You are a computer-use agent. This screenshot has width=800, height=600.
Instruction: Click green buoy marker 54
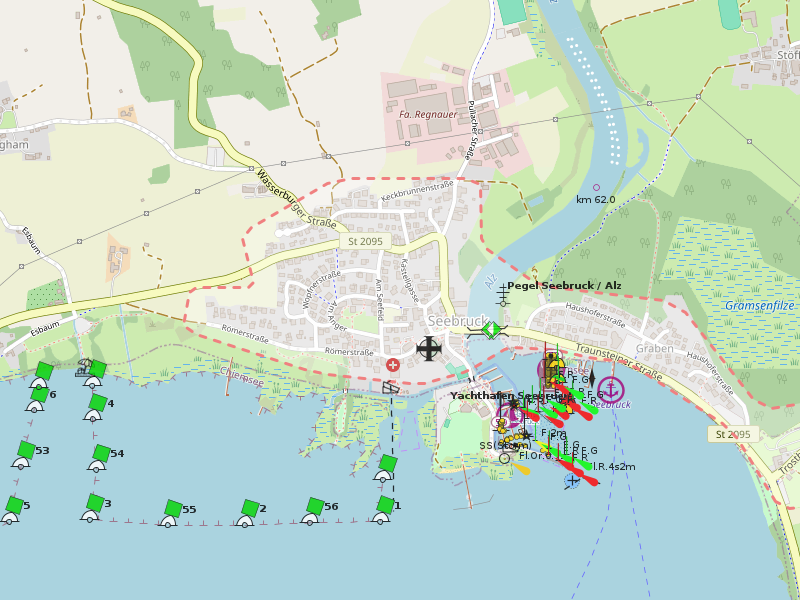click(x=100, y=454)
